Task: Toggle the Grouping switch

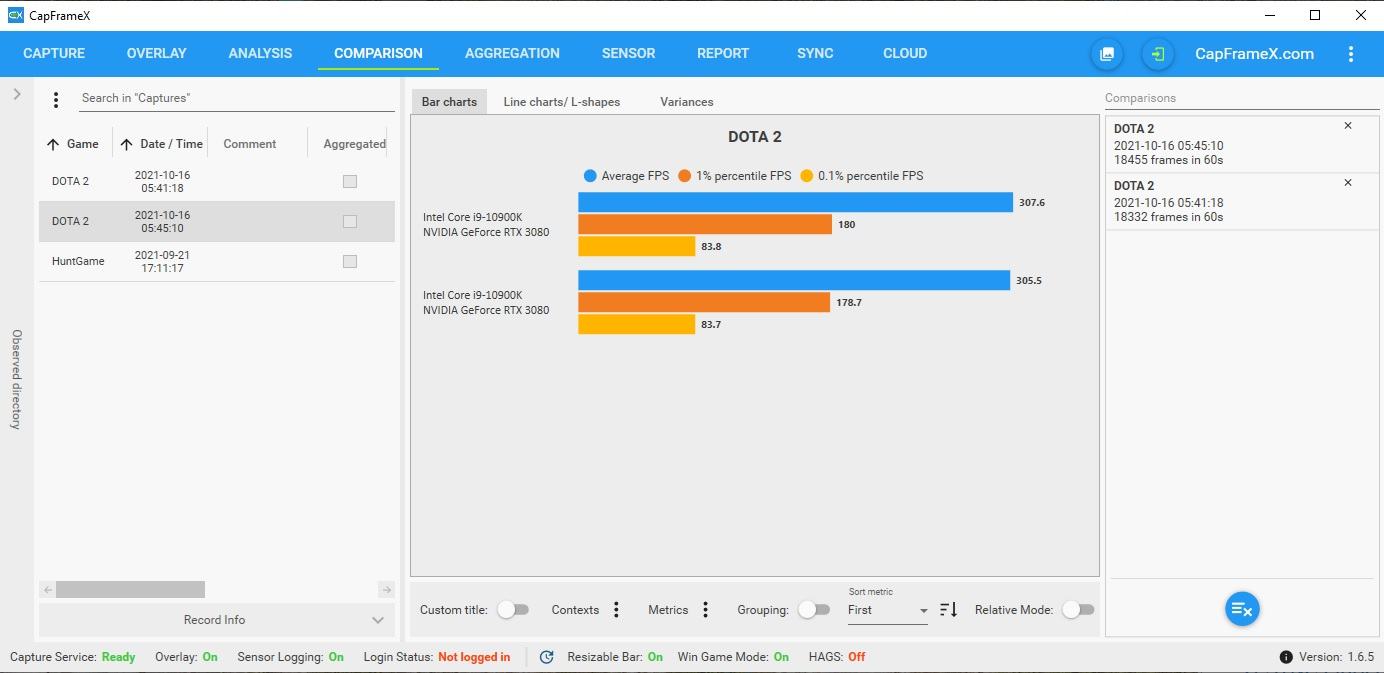Action: pos(813,610)
